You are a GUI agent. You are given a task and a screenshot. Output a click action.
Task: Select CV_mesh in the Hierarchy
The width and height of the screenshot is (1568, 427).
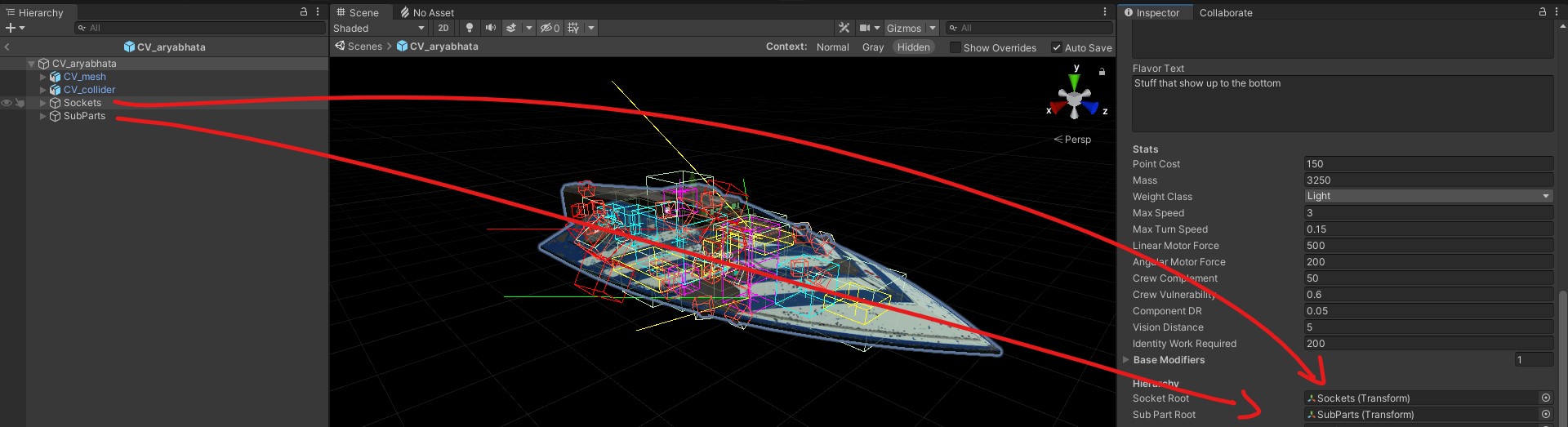(x=85, y=77)
